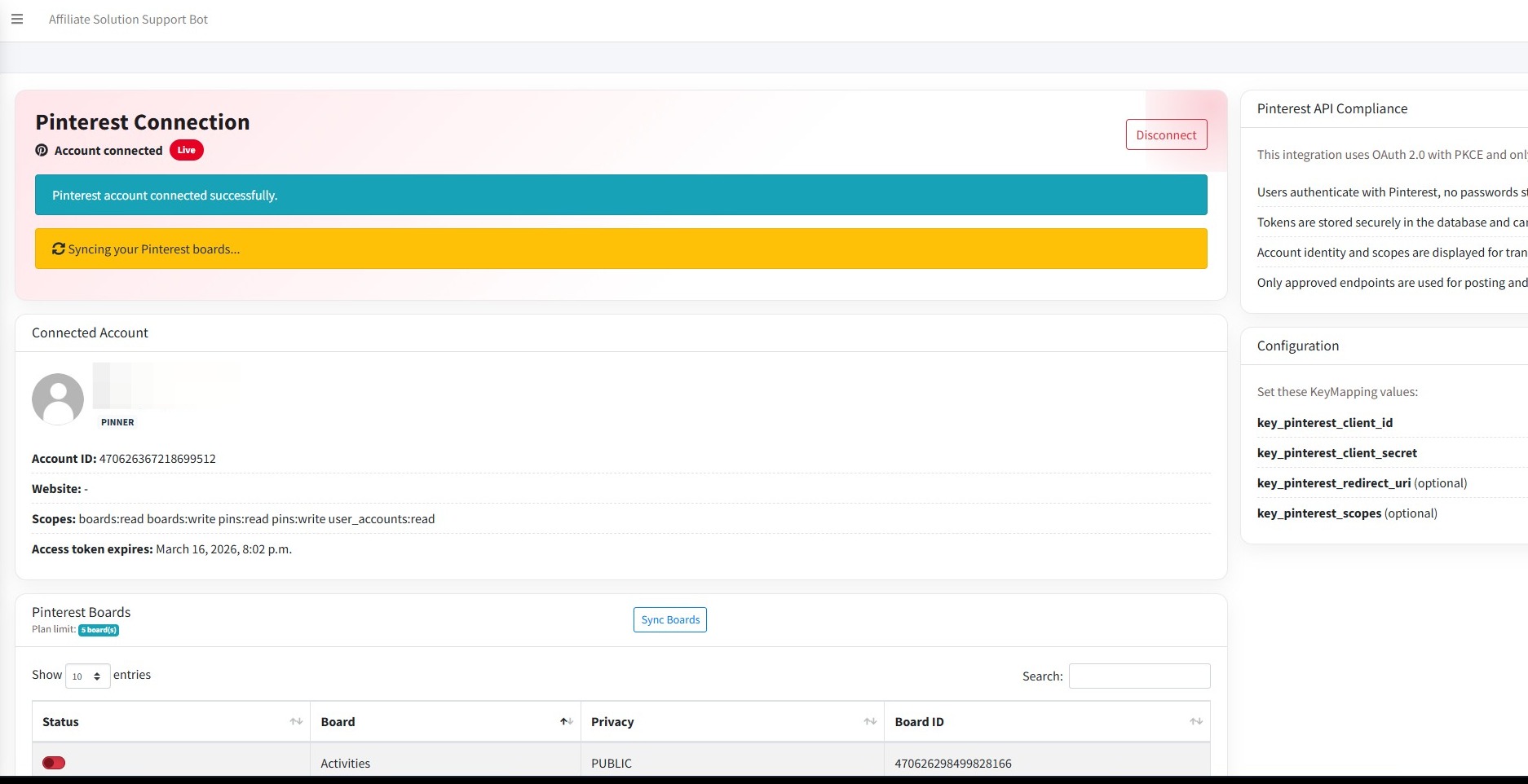Screen dimensions: 1528x784
Task: Click the Sync Boards button
Action: 670,619
